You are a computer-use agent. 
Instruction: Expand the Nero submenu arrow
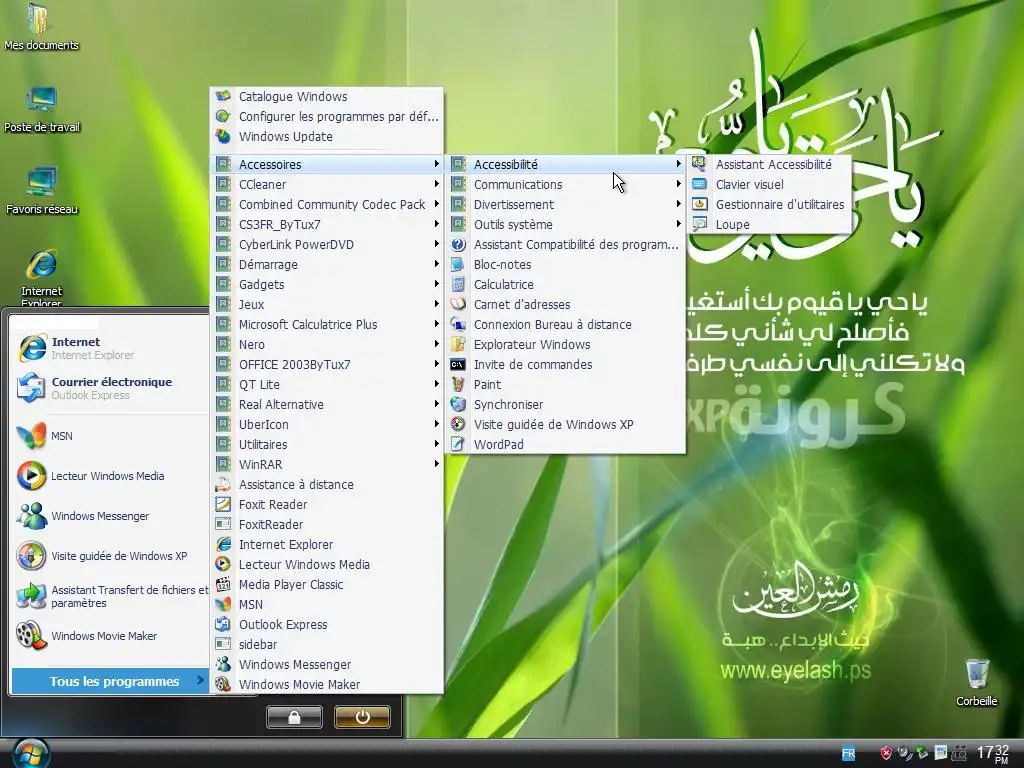click(x=436, y=344)
